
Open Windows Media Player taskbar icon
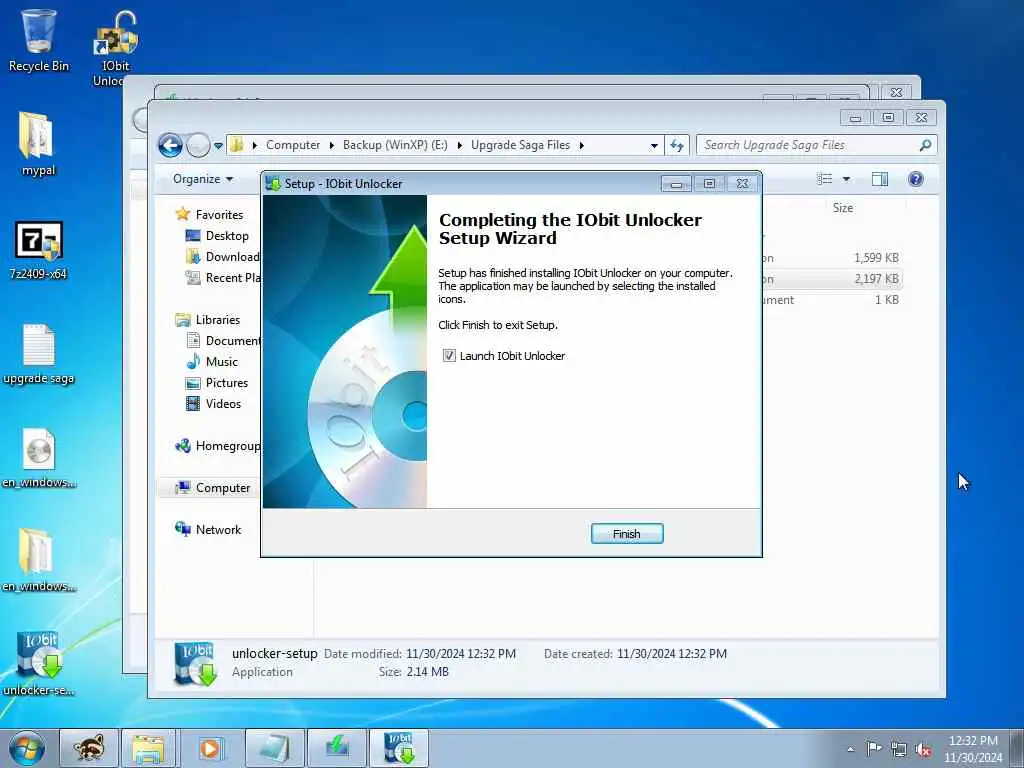[210, 748]
